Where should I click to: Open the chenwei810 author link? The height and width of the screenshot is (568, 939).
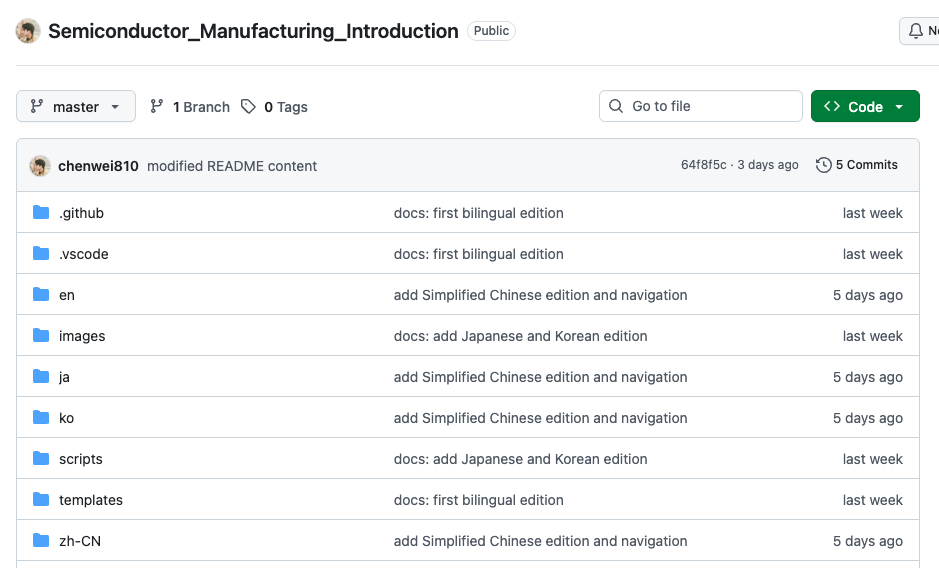[x=98, y=166]
